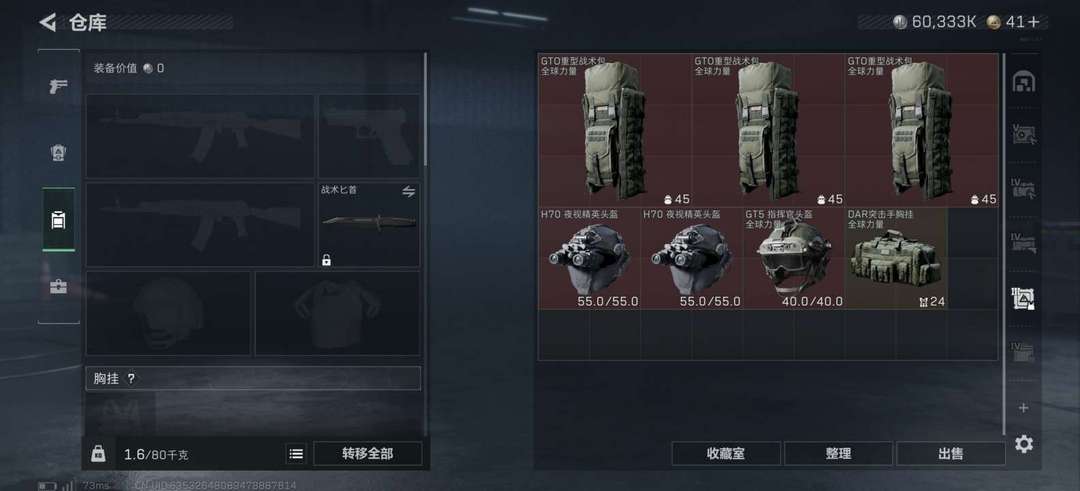1080x491 pixels.
Task: Go back using the arrow beside 仓库
Action: click(48, 22)
